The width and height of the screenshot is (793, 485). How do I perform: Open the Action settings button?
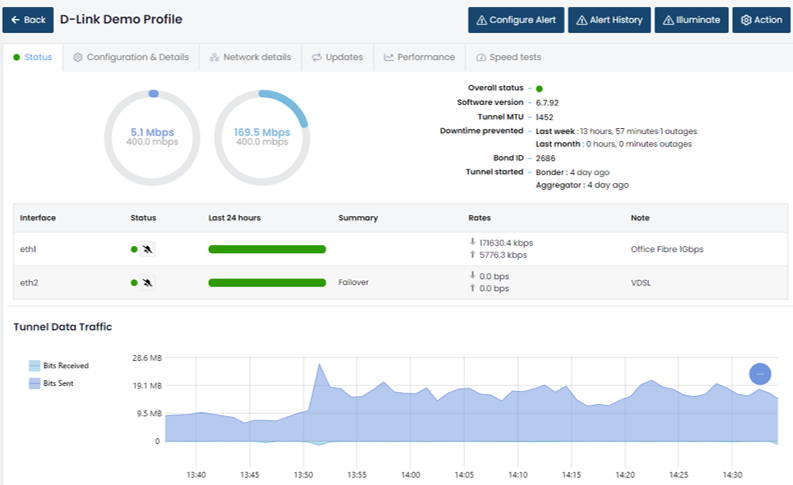761,20
